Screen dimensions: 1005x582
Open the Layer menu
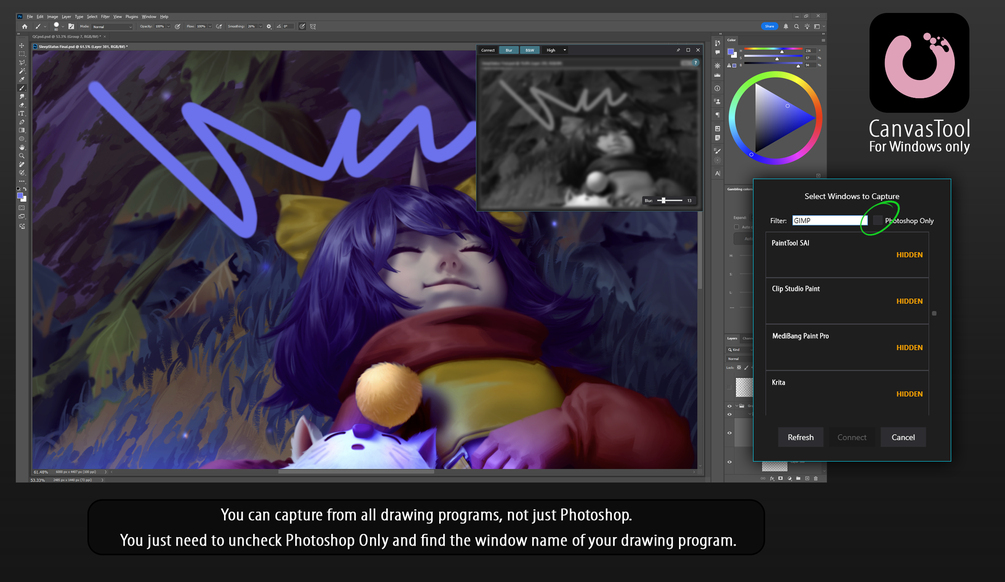(66, 17)
